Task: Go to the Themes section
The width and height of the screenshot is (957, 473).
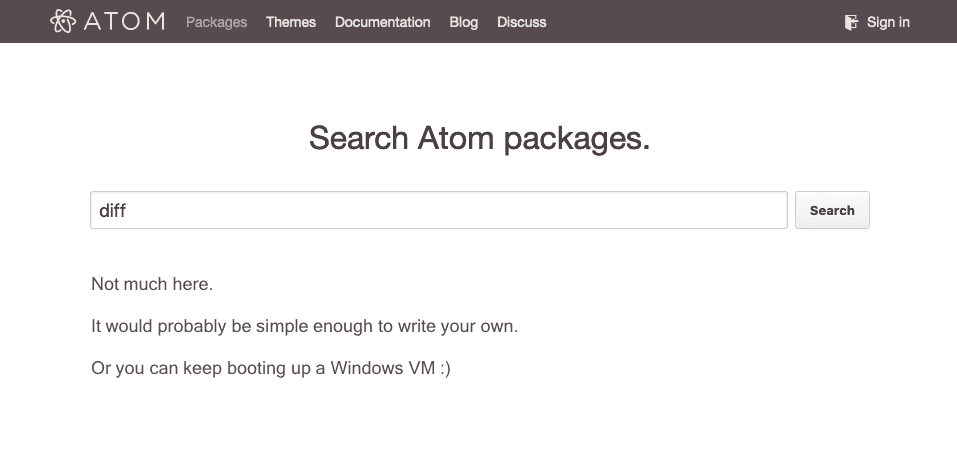Action: pyautogui.click(x=291, y=22)
